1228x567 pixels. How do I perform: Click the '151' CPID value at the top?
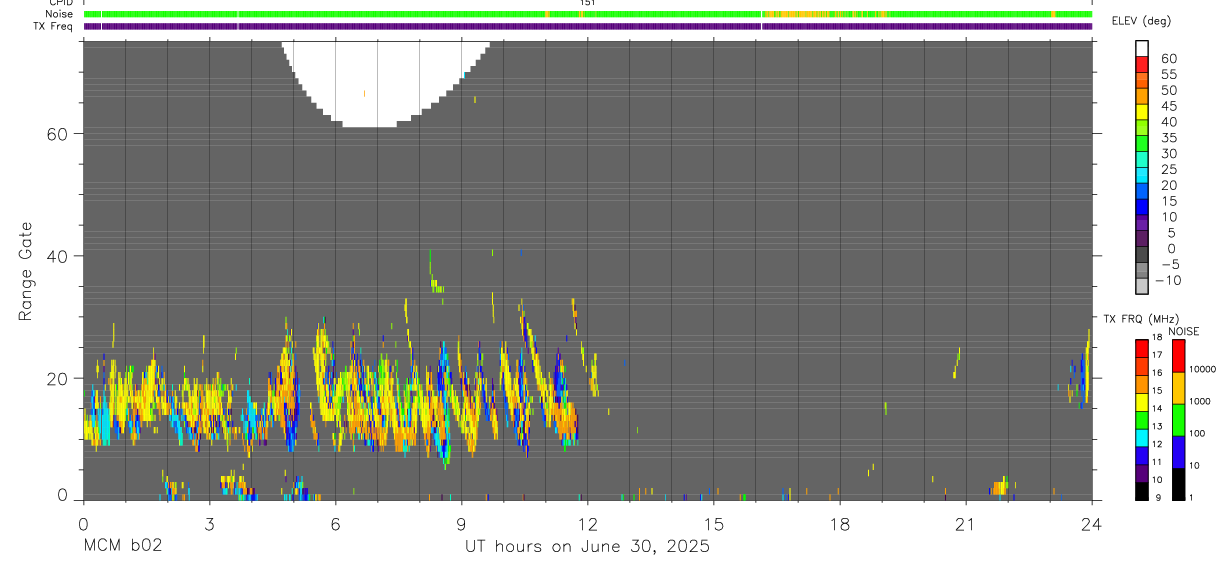[x=587, y=3]
